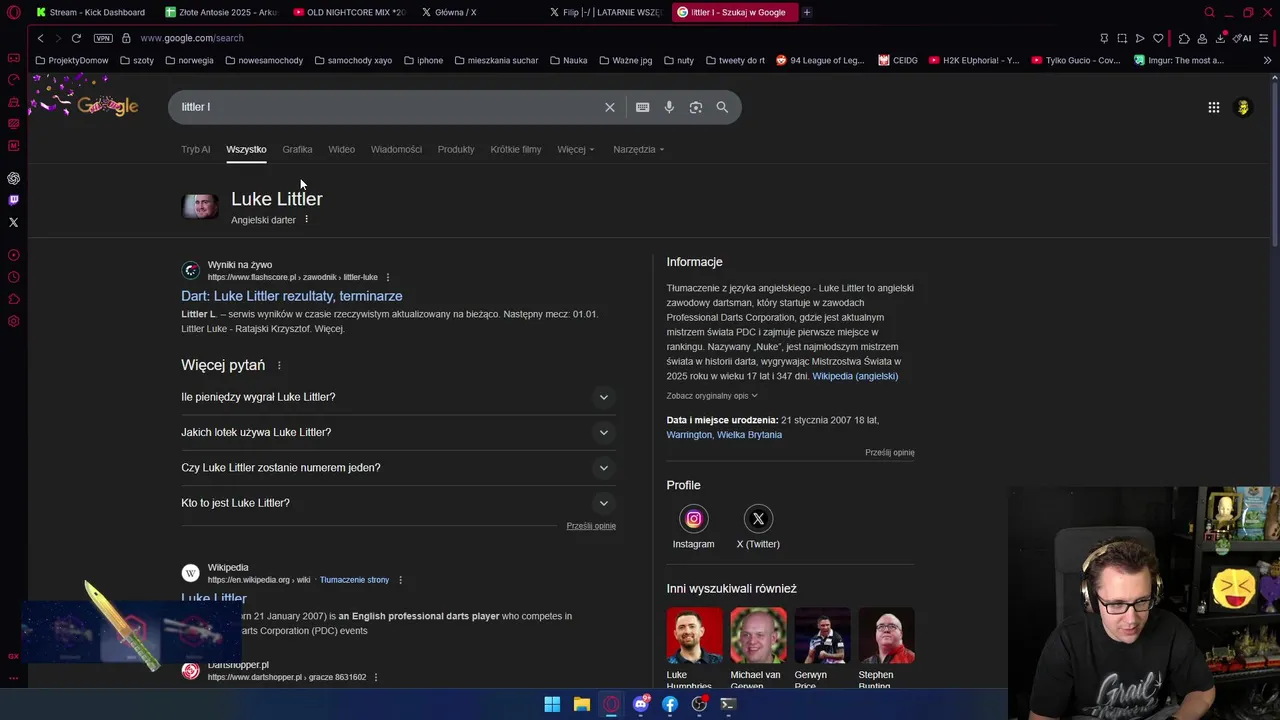Open sidebar history clock icon

13,277
